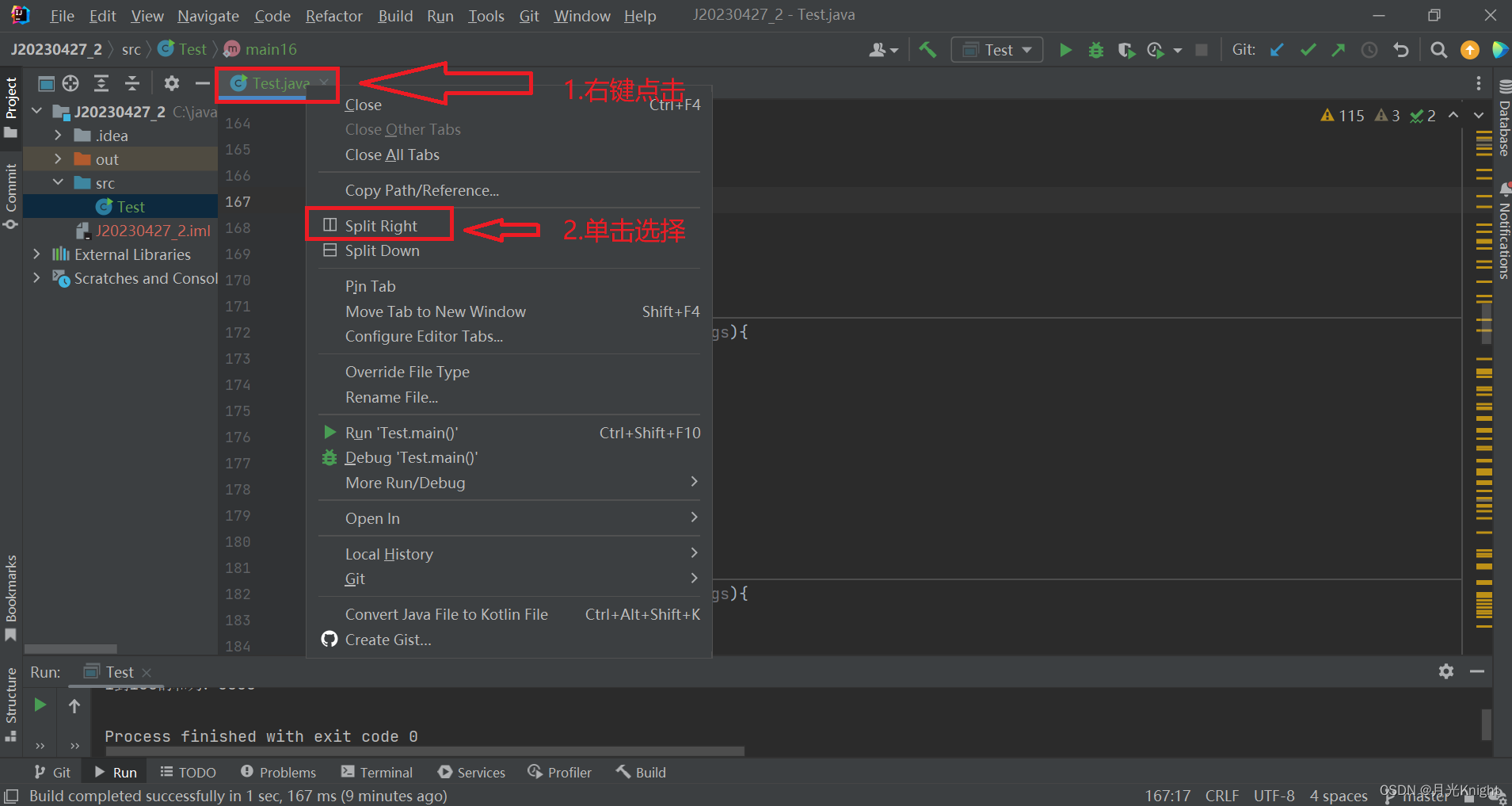Open the Notifications side panel

(1504, 231)
